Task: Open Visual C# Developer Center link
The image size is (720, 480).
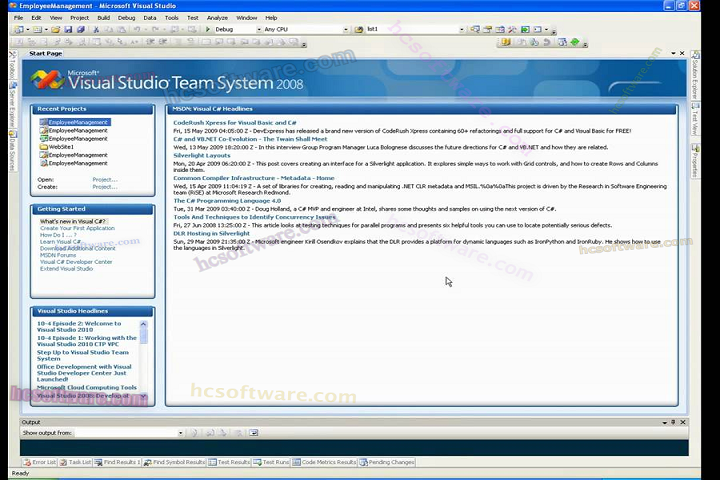Action: click(x=76, y=262)
